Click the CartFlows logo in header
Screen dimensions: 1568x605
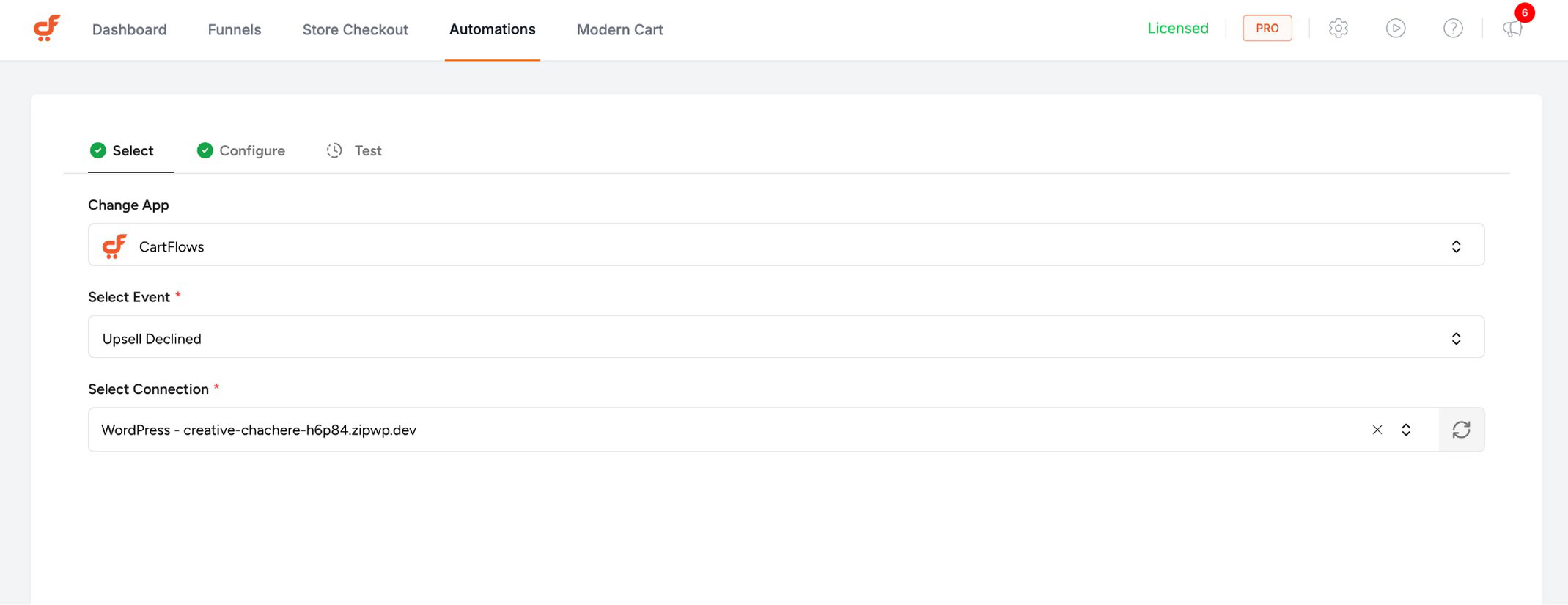click(47, 29)
